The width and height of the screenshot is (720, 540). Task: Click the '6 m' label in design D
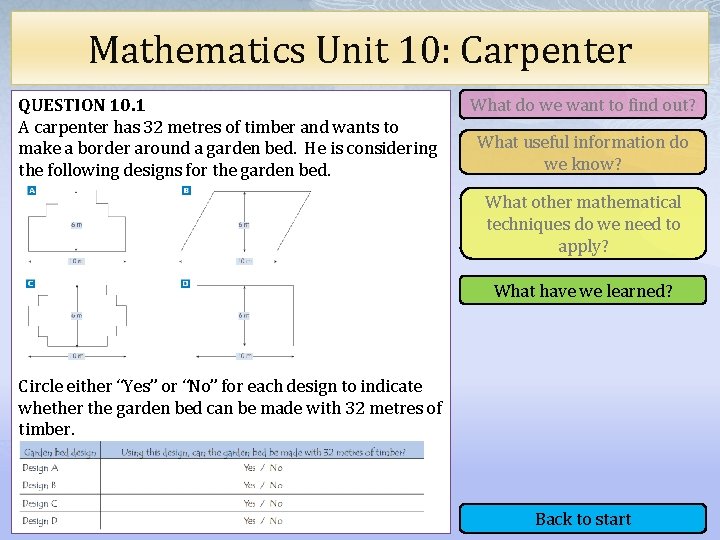(x=244, y=315)
